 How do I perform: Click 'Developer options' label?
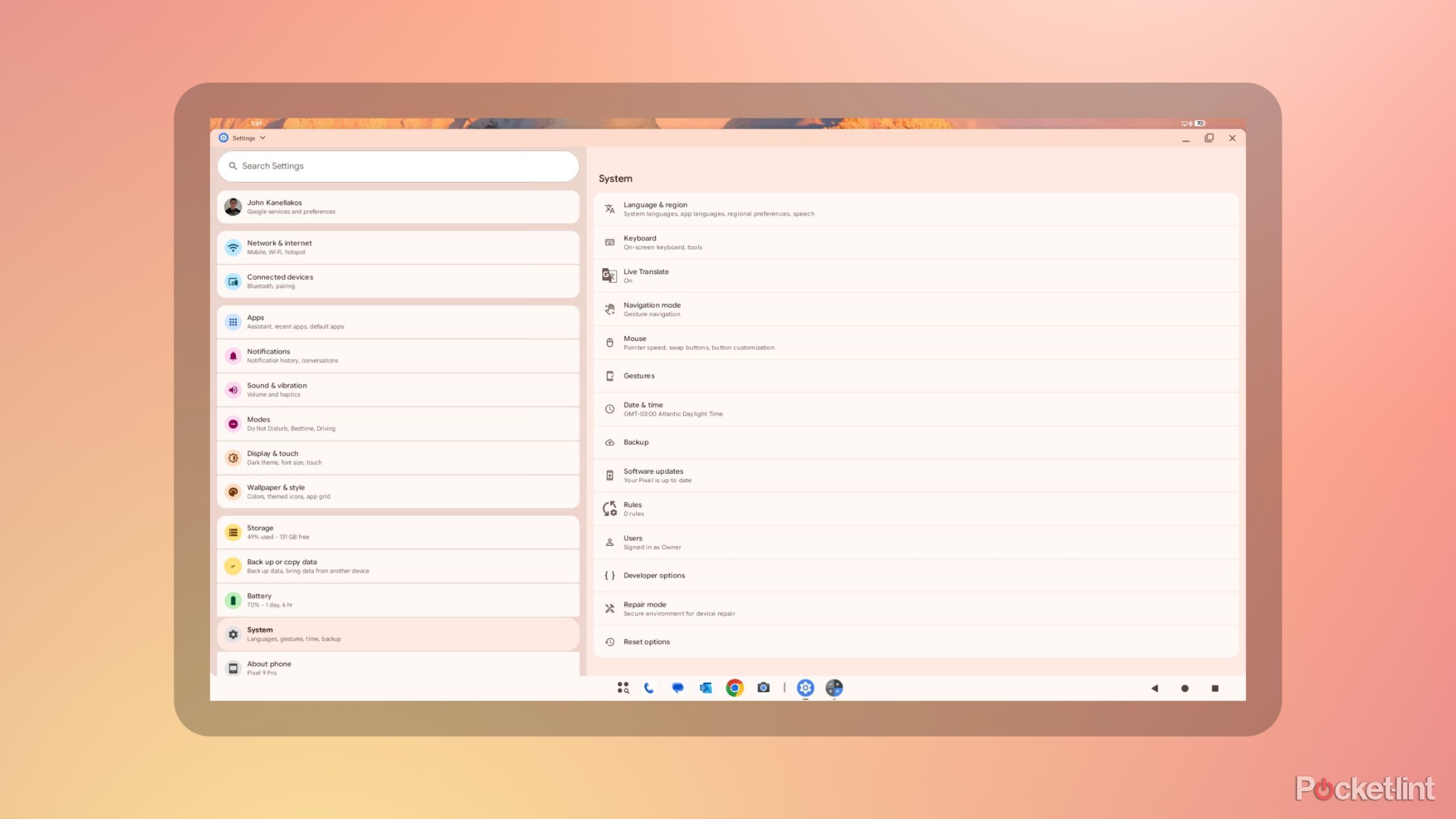(x=654, y=576)
